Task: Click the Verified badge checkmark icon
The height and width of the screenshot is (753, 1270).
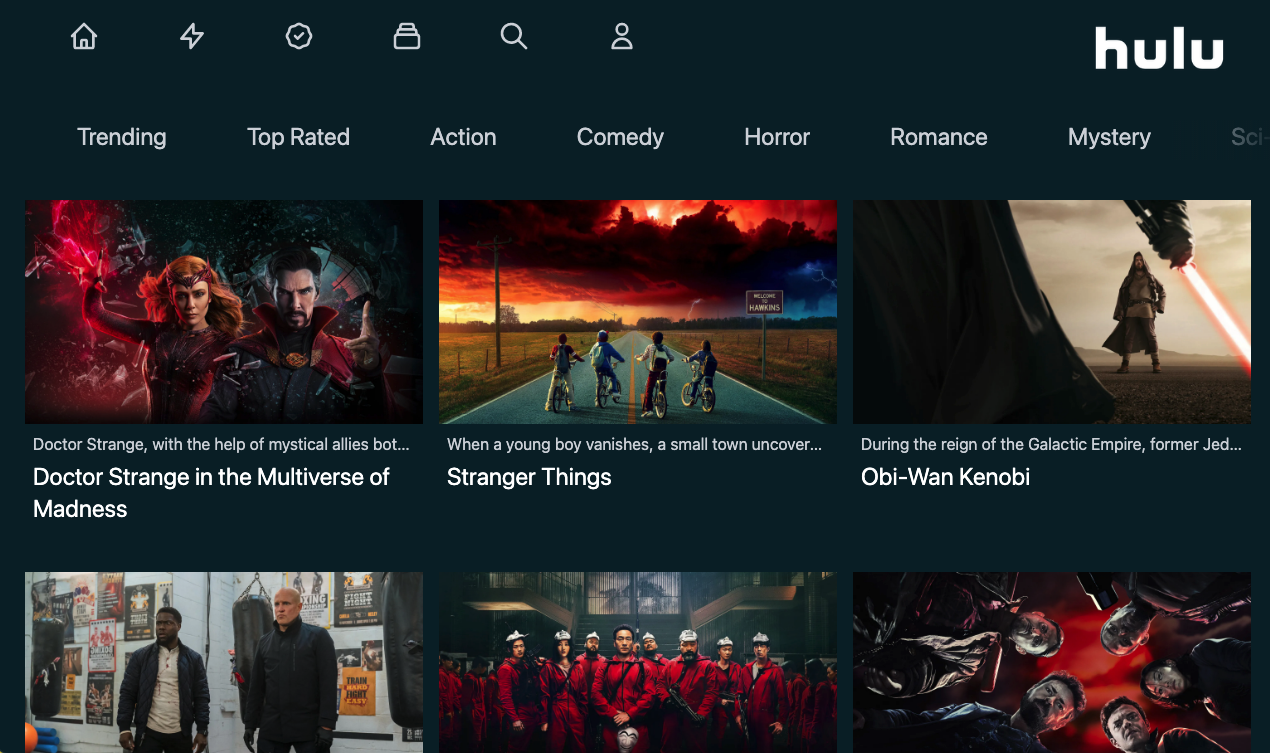Action: coord(299,37)
